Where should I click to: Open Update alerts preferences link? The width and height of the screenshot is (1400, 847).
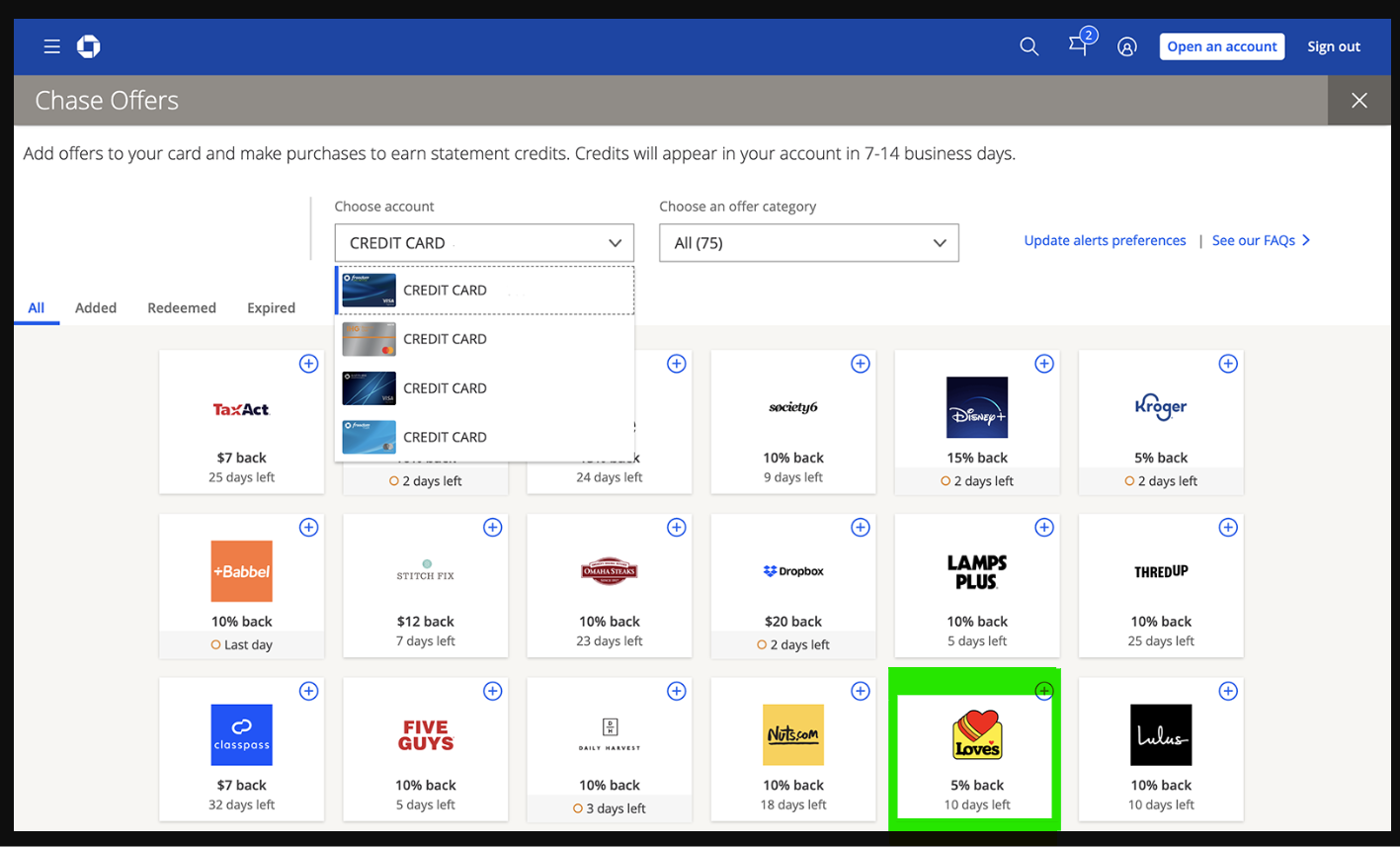pyautogui.click(x=1105, y=240)
